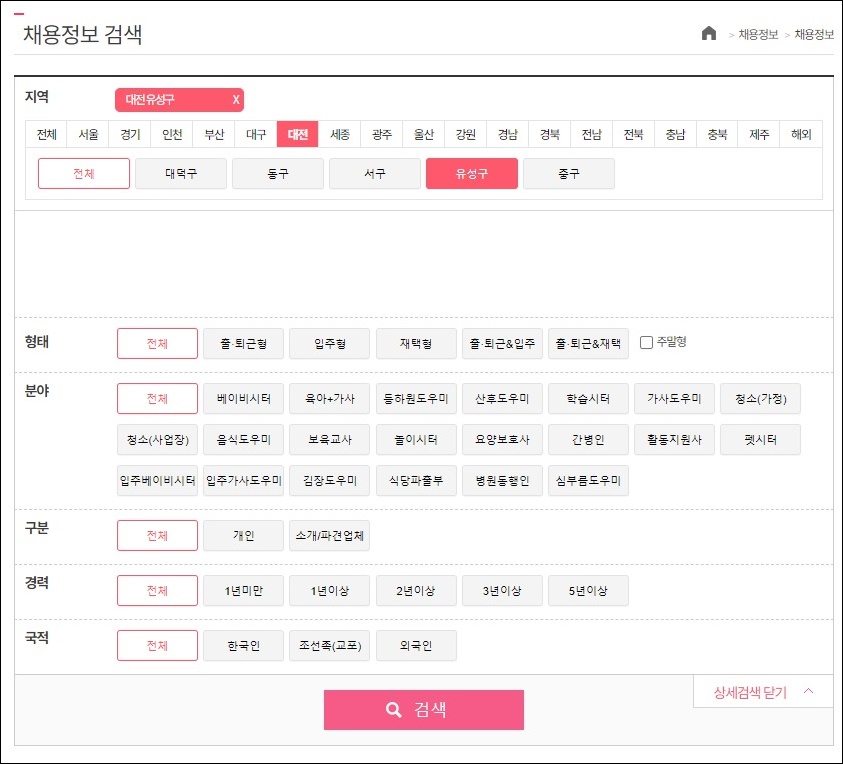Select the 심부름도우미 field
Image resolution: width=843 pixels, height=764 pixels.
point(588,481)
